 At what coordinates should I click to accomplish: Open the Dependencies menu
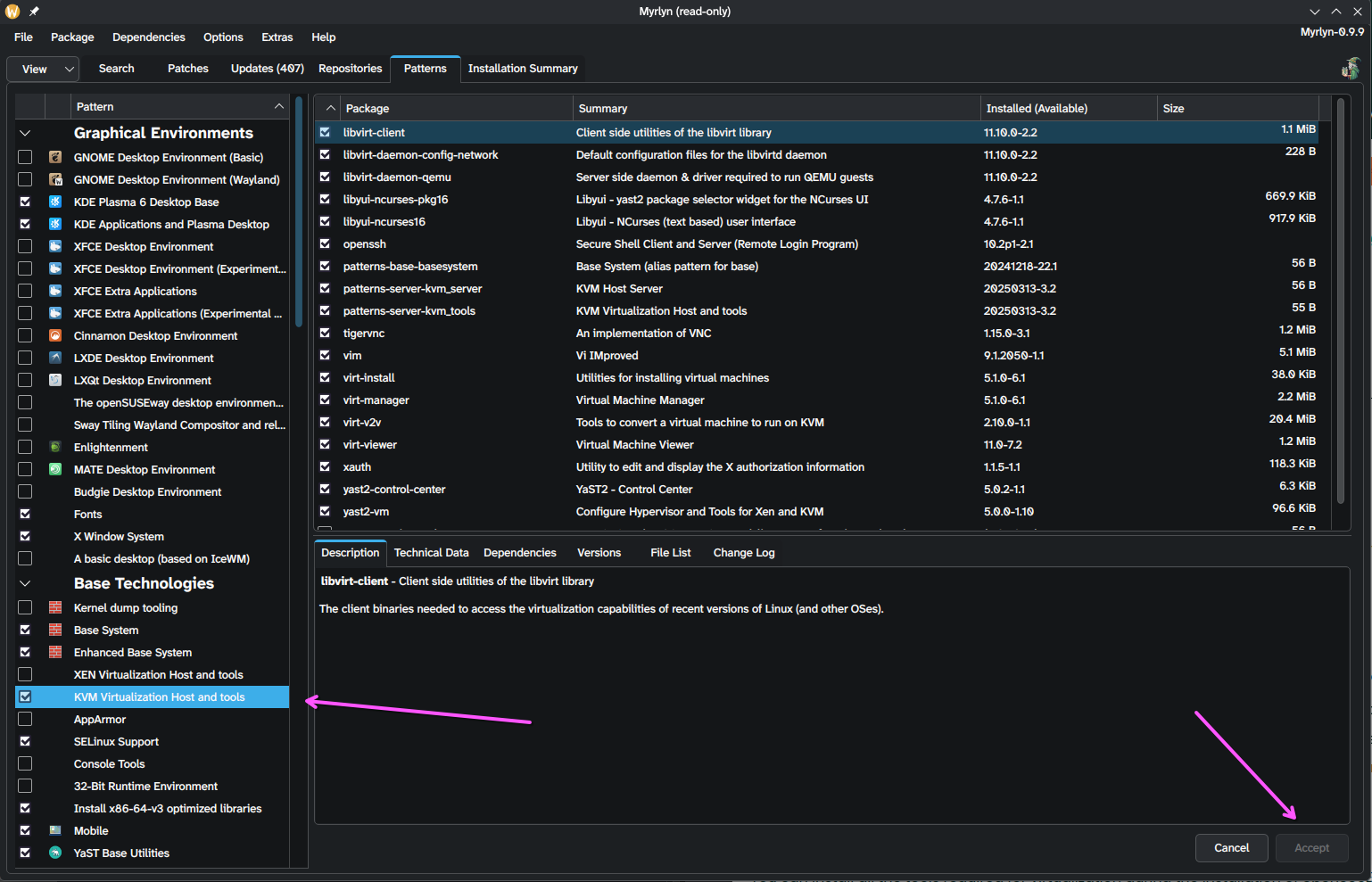click(148, 37)
